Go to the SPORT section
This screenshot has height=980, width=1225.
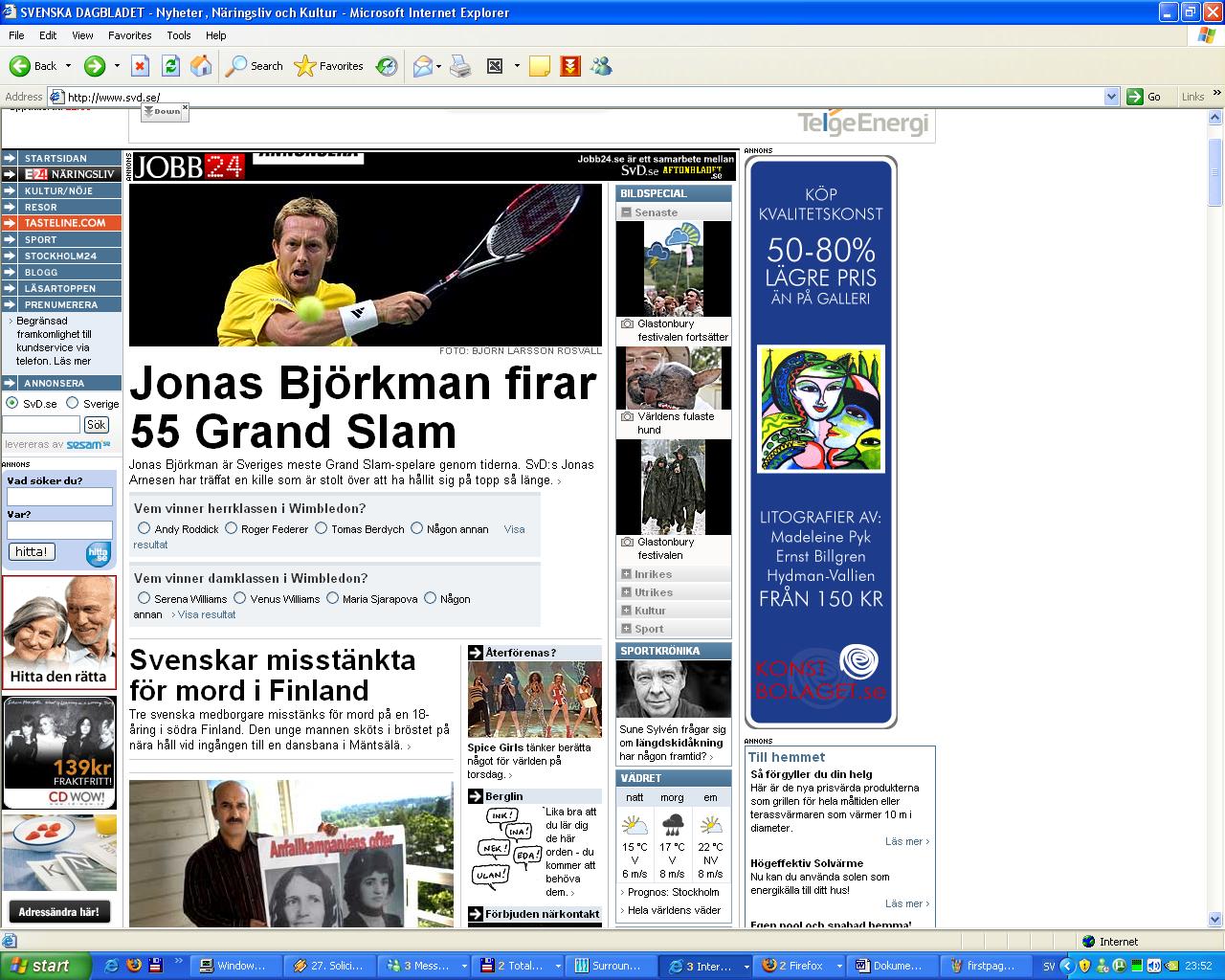point(62,239)
